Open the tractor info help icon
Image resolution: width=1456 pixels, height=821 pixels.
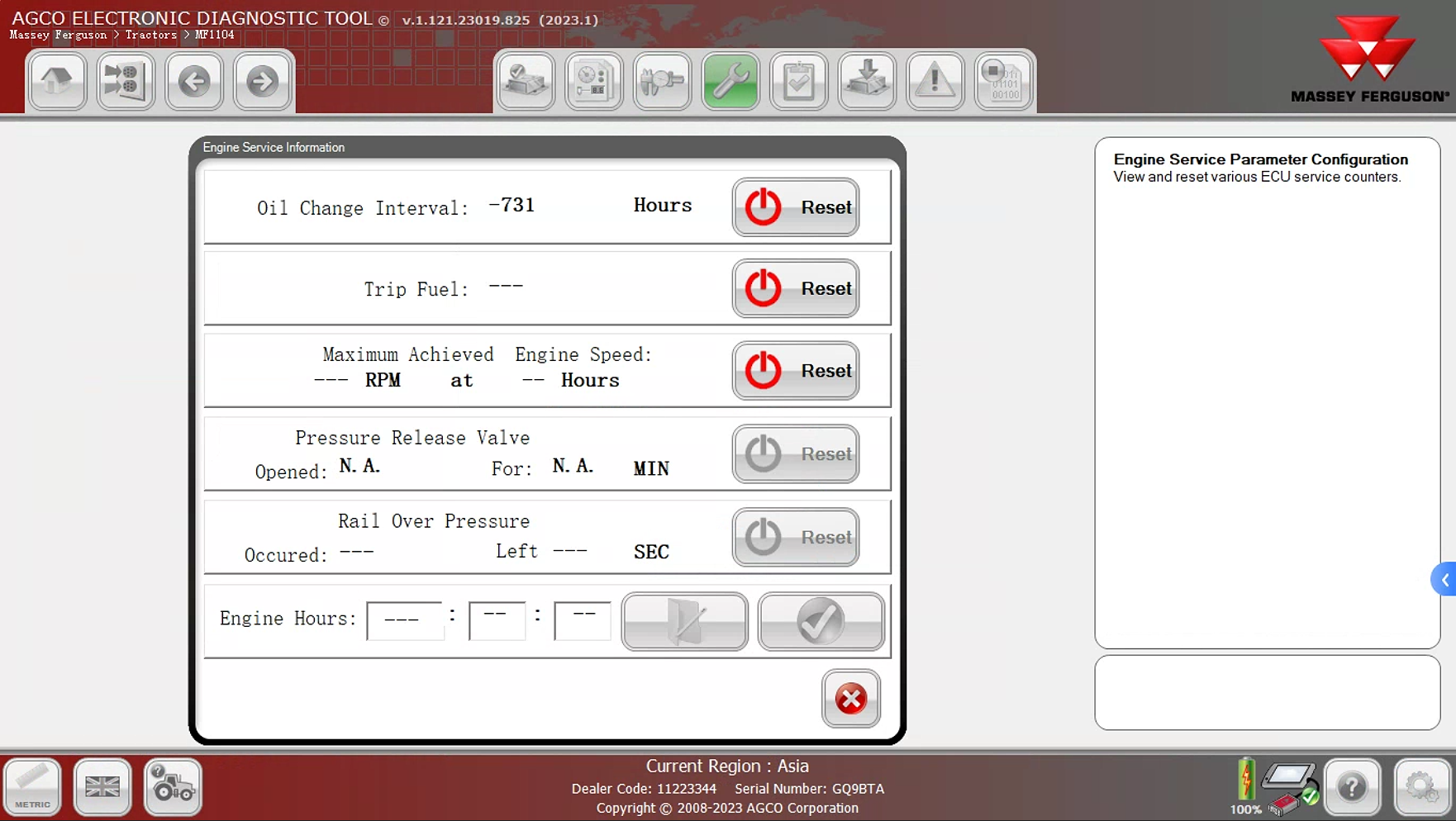(173, 787)
